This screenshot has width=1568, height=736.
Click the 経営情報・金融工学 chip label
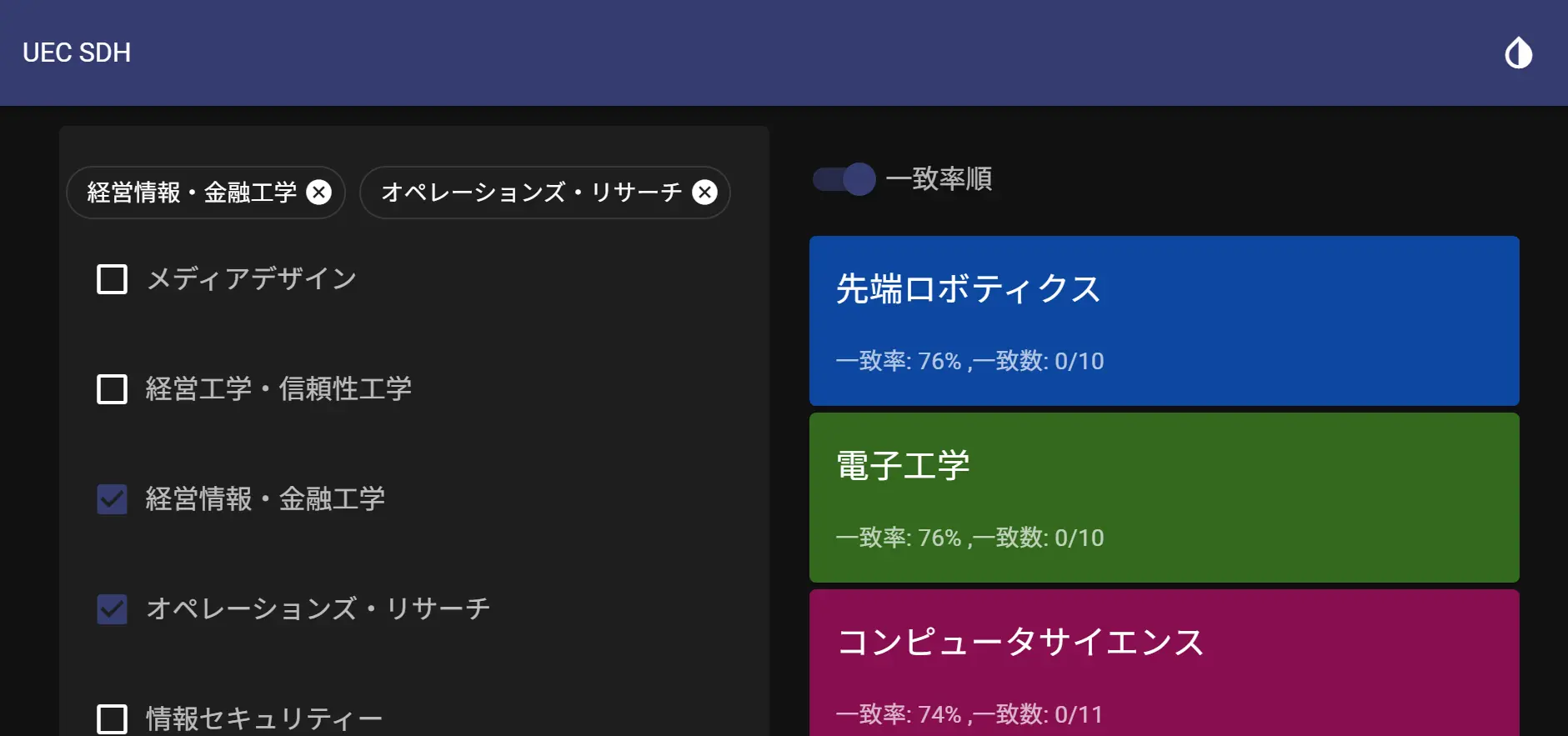[x=192, y=193]
